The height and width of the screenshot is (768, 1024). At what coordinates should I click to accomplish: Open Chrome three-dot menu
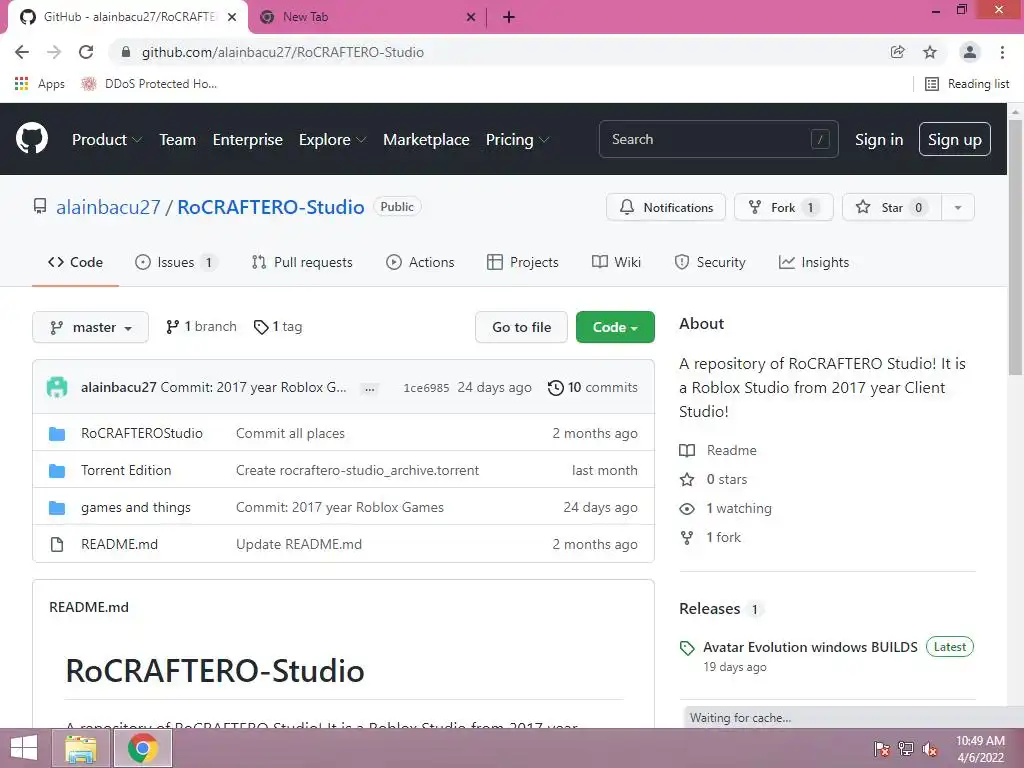click(1002, 52)
